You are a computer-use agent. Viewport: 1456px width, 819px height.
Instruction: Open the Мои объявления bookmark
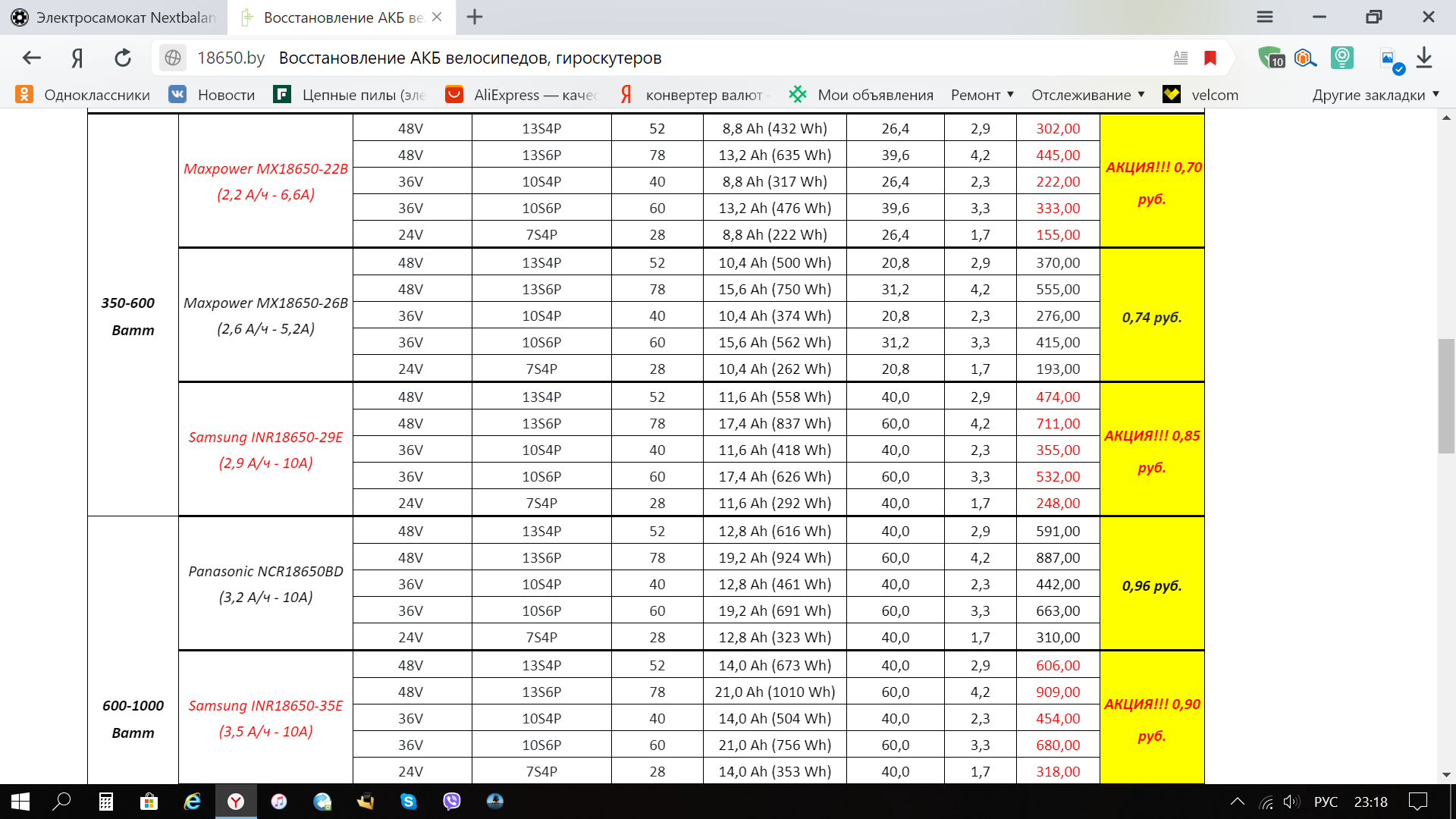coord(861,95)
